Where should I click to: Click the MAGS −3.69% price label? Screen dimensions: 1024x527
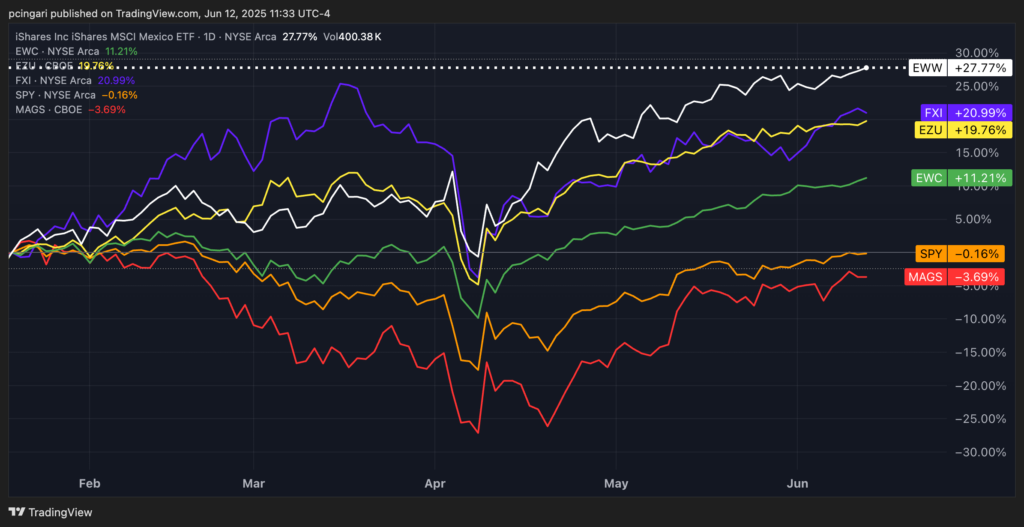click(x=954, y=277)
